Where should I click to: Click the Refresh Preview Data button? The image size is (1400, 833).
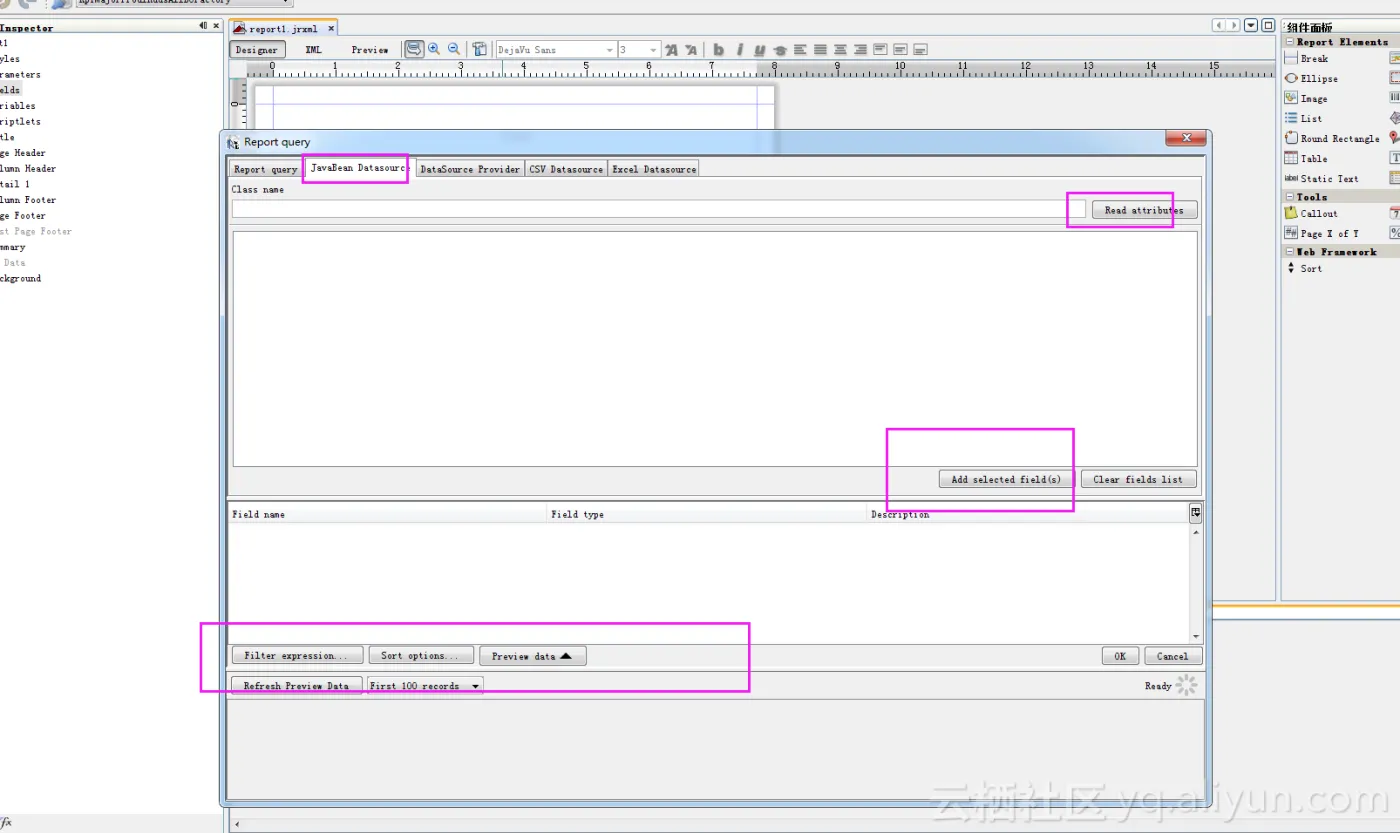(x=296, y=686)
